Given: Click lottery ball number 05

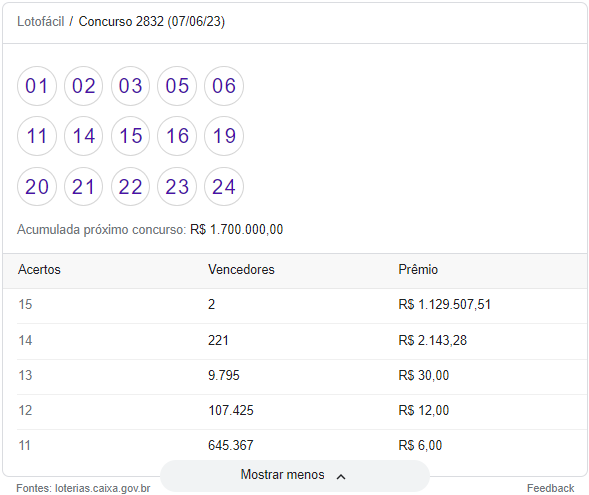Looking at the screenshot, I should 177,86.
